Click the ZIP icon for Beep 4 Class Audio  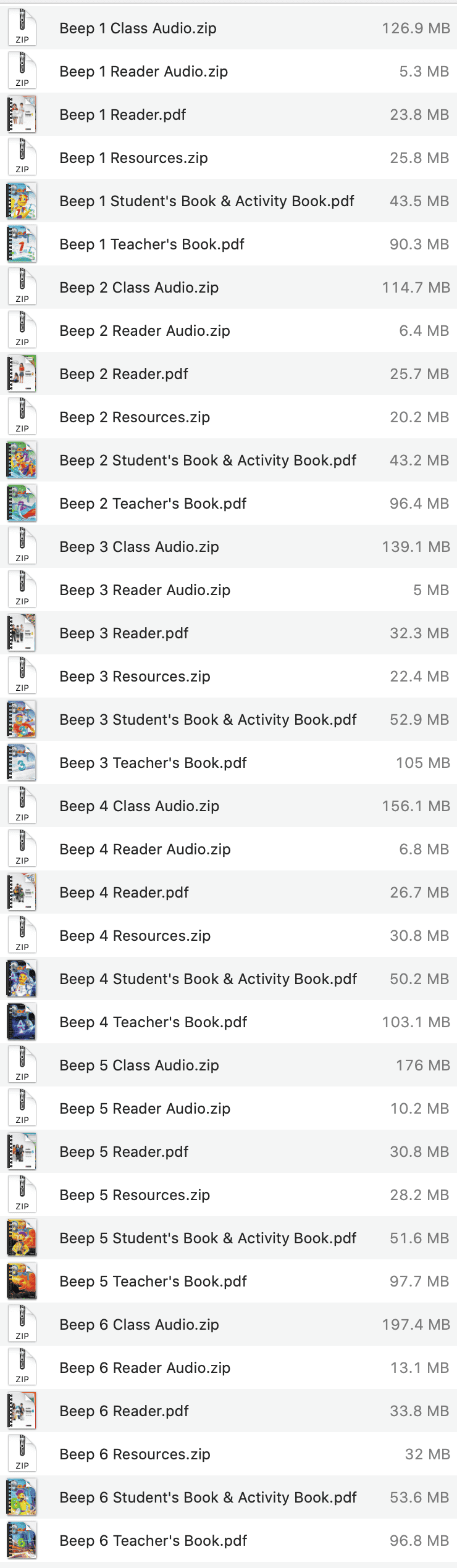click(22, 806)
